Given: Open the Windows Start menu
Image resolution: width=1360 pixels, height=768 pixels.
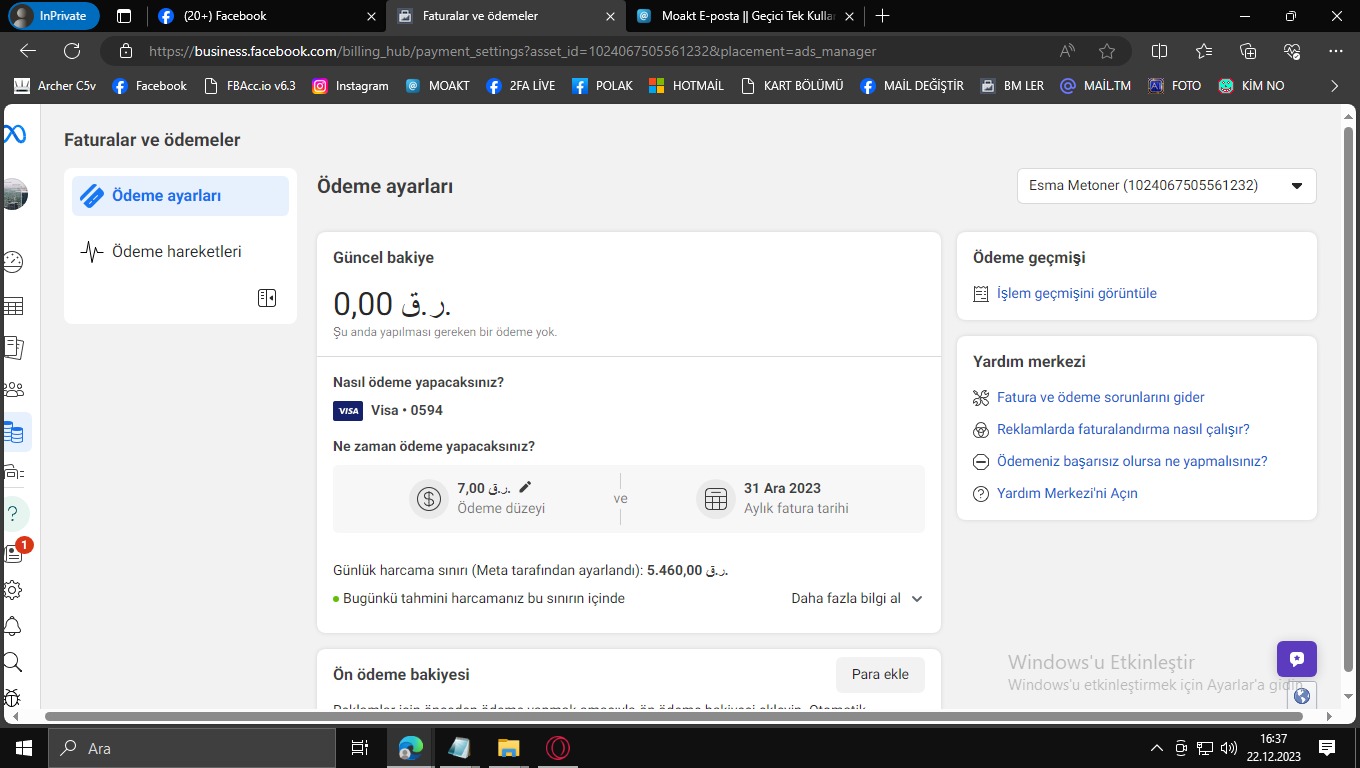Looking at the screenshot, I should pyautogui.click(x=23, y=748).
